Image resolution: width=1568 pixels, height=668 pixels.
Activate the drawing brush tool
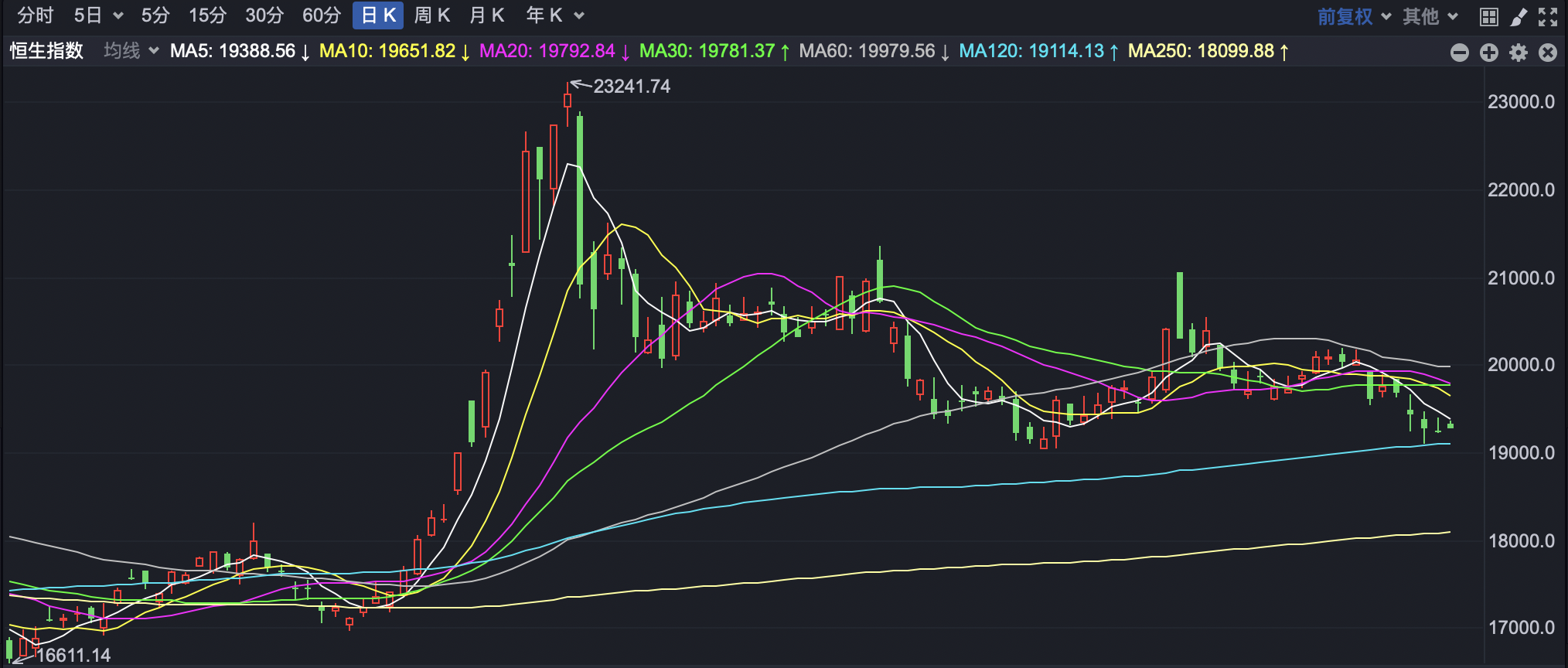(1519, 16)
